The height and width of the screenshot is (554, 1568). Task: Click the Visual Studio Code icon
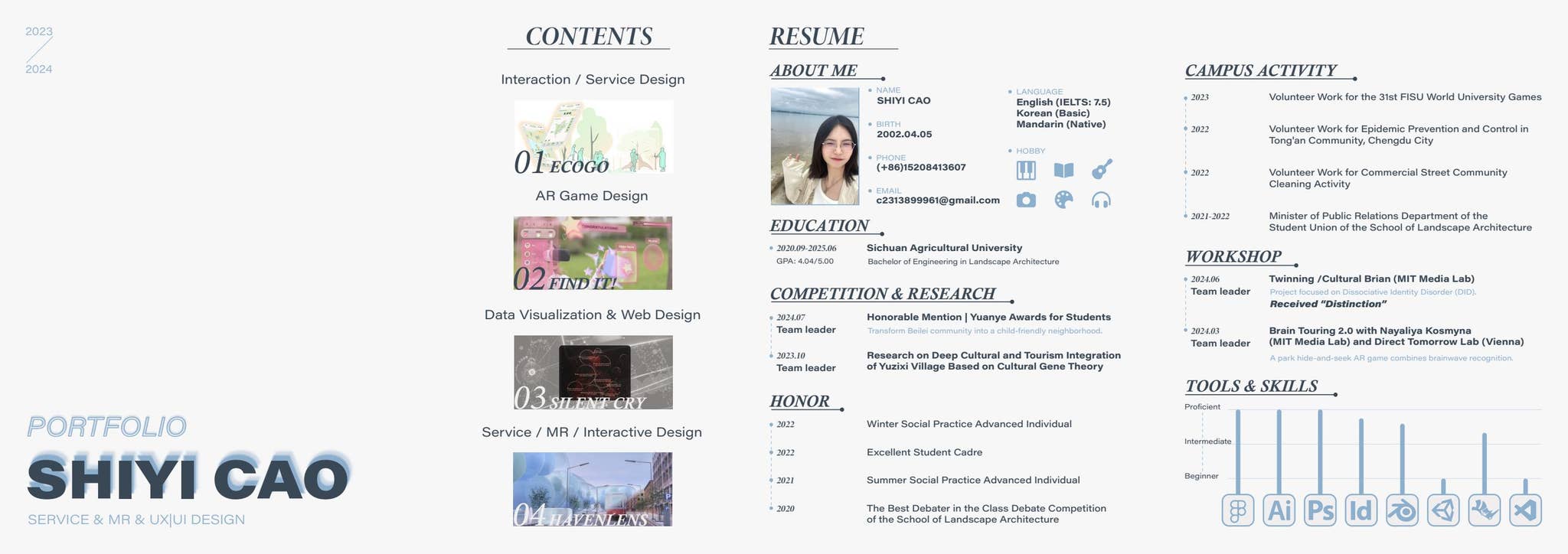click(x=1525, y=510)
